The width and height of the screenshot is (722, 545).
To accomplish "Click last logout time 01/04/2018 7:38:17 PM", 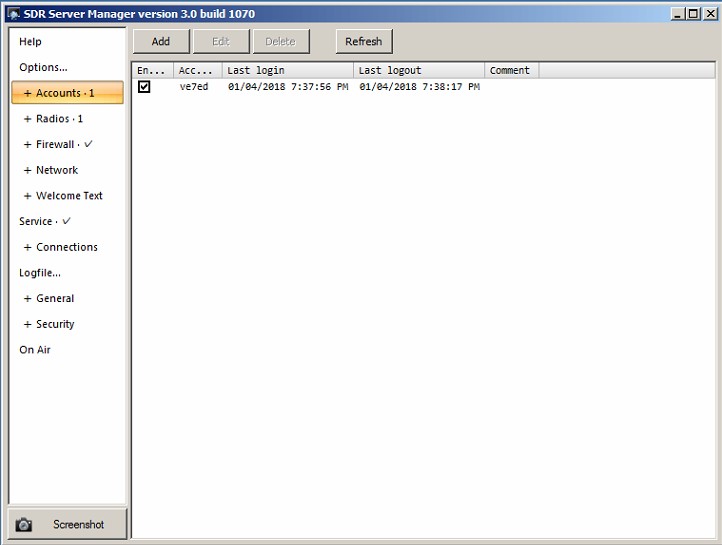I will point(419,87).
